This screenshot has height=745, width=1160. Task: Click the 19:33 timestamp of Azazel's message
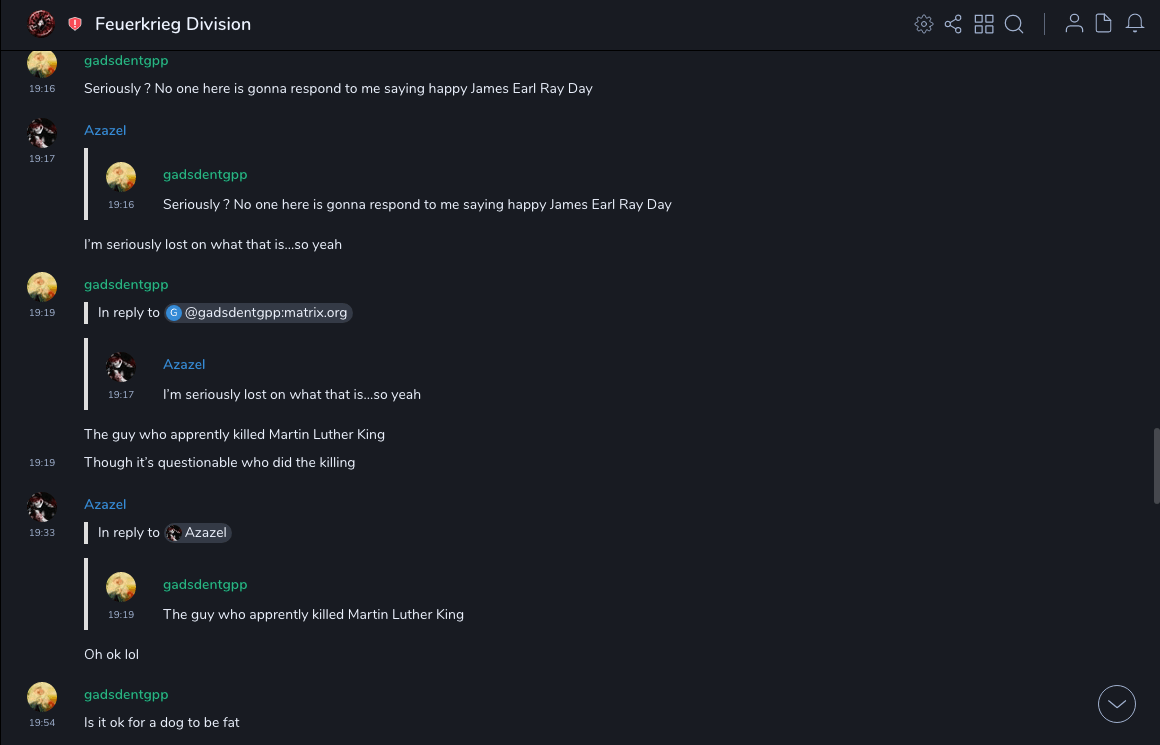(42, 533)
